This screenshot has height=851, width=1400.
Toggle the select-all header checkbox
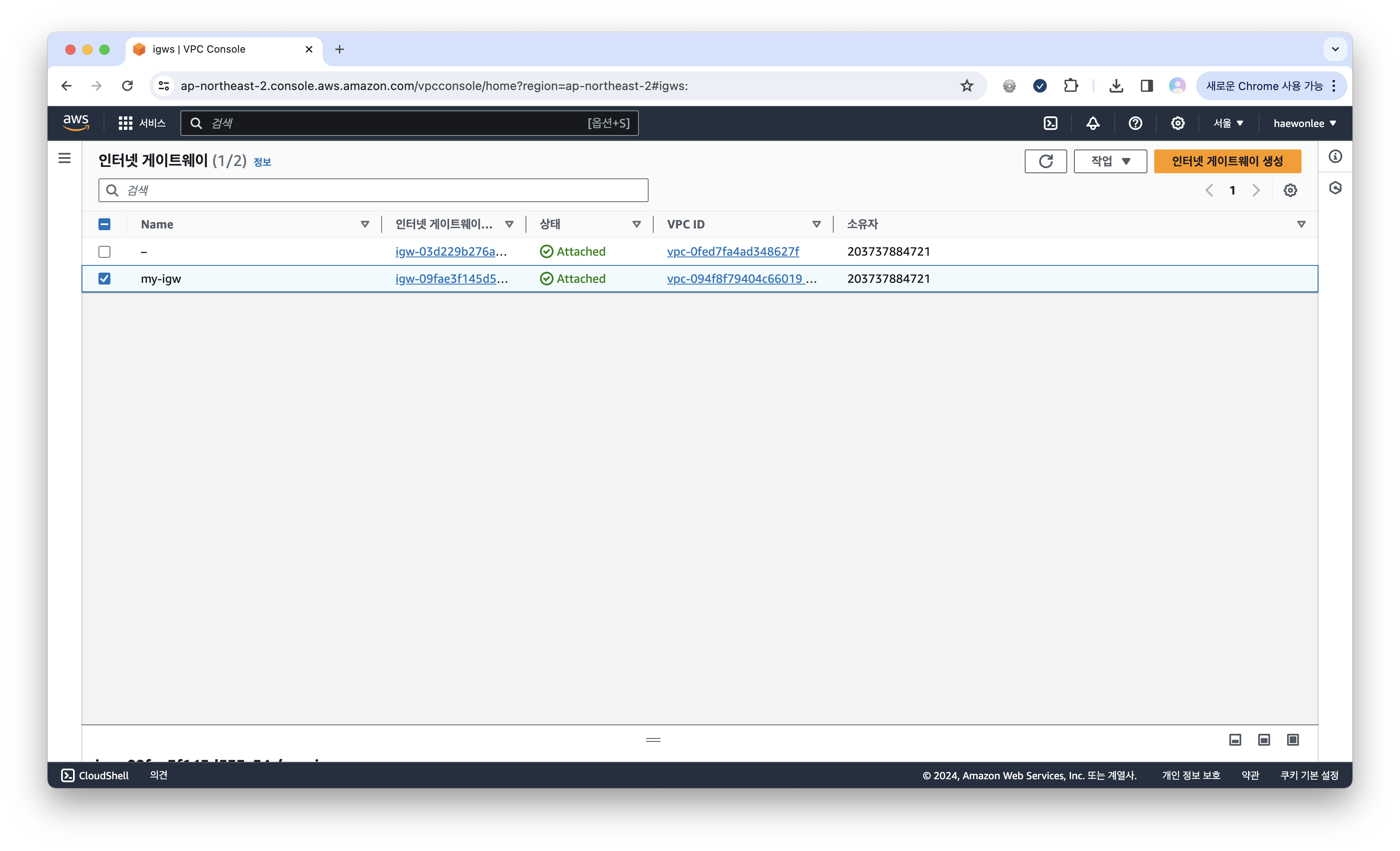(104, 225)
